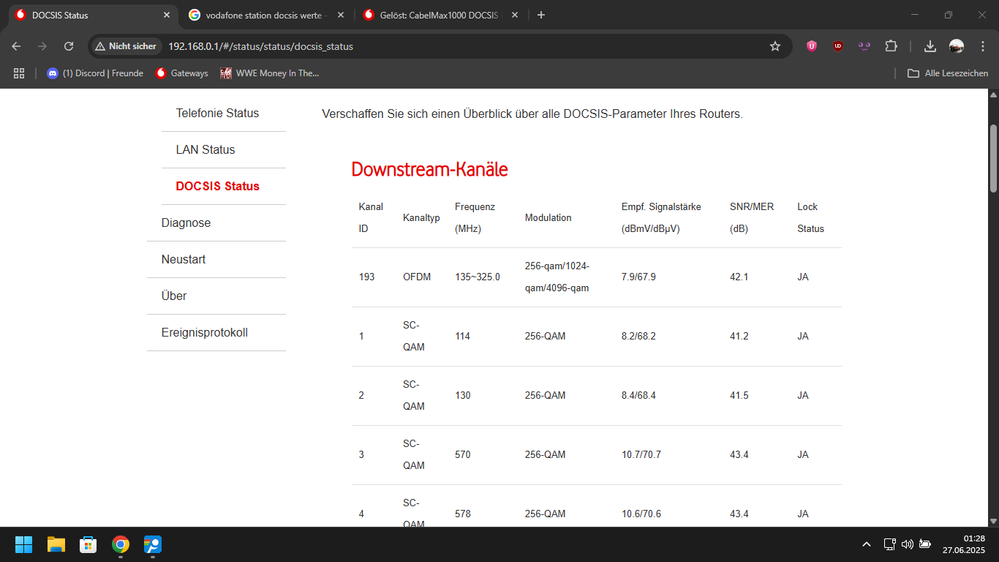Click channel ID '193' cell
Image resolution: width=999 pixels, height=562 pixels.
point(366,277)
